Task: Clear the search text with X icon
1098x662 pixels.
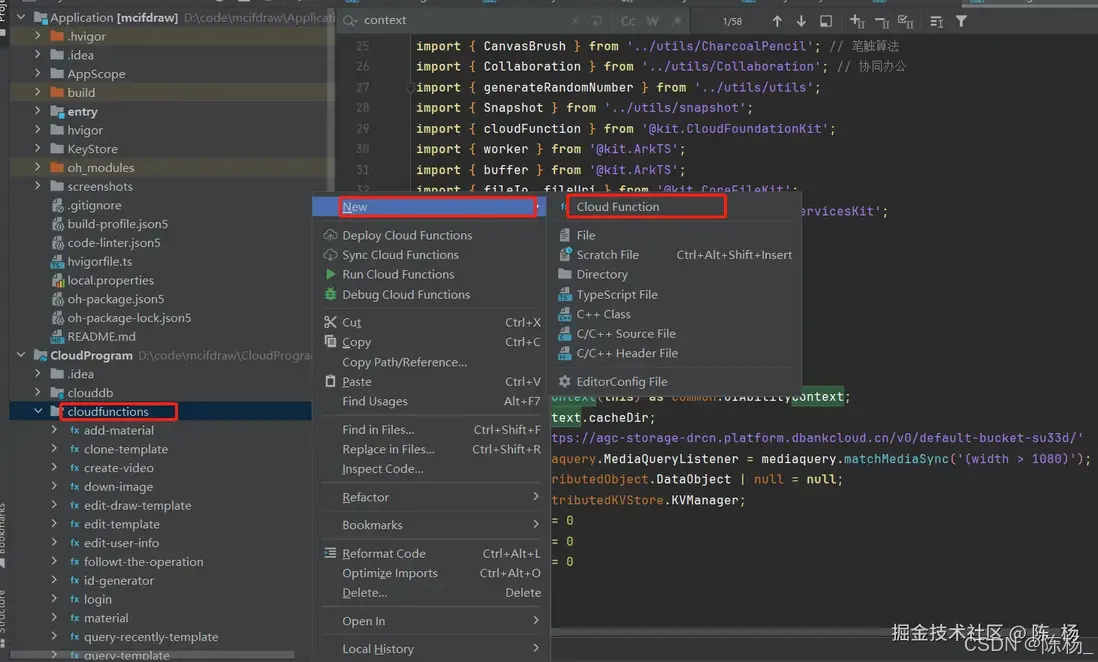Action: coord(575,21)
